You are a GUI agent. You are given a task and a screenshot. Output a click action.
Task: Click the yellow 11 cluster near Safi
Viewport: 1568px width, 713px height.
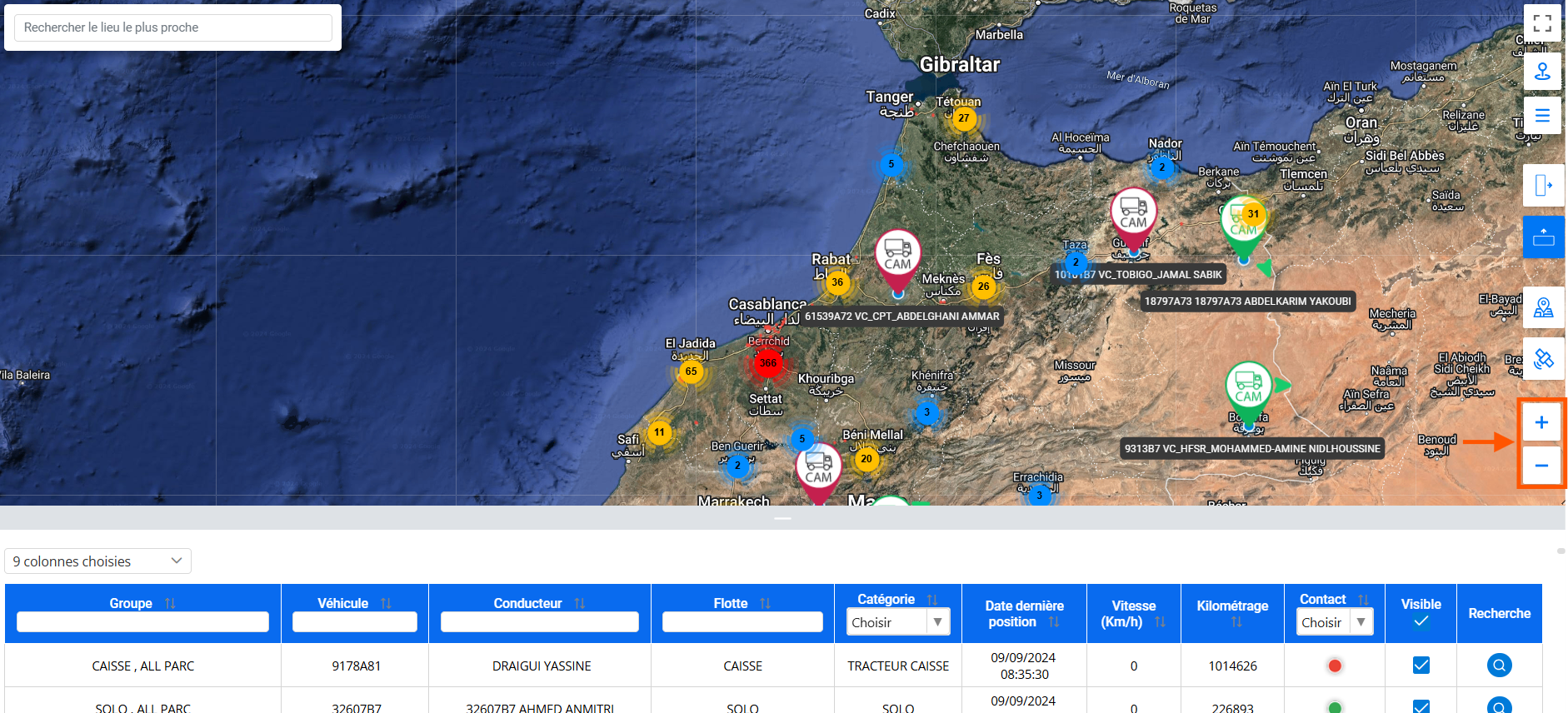659,432
